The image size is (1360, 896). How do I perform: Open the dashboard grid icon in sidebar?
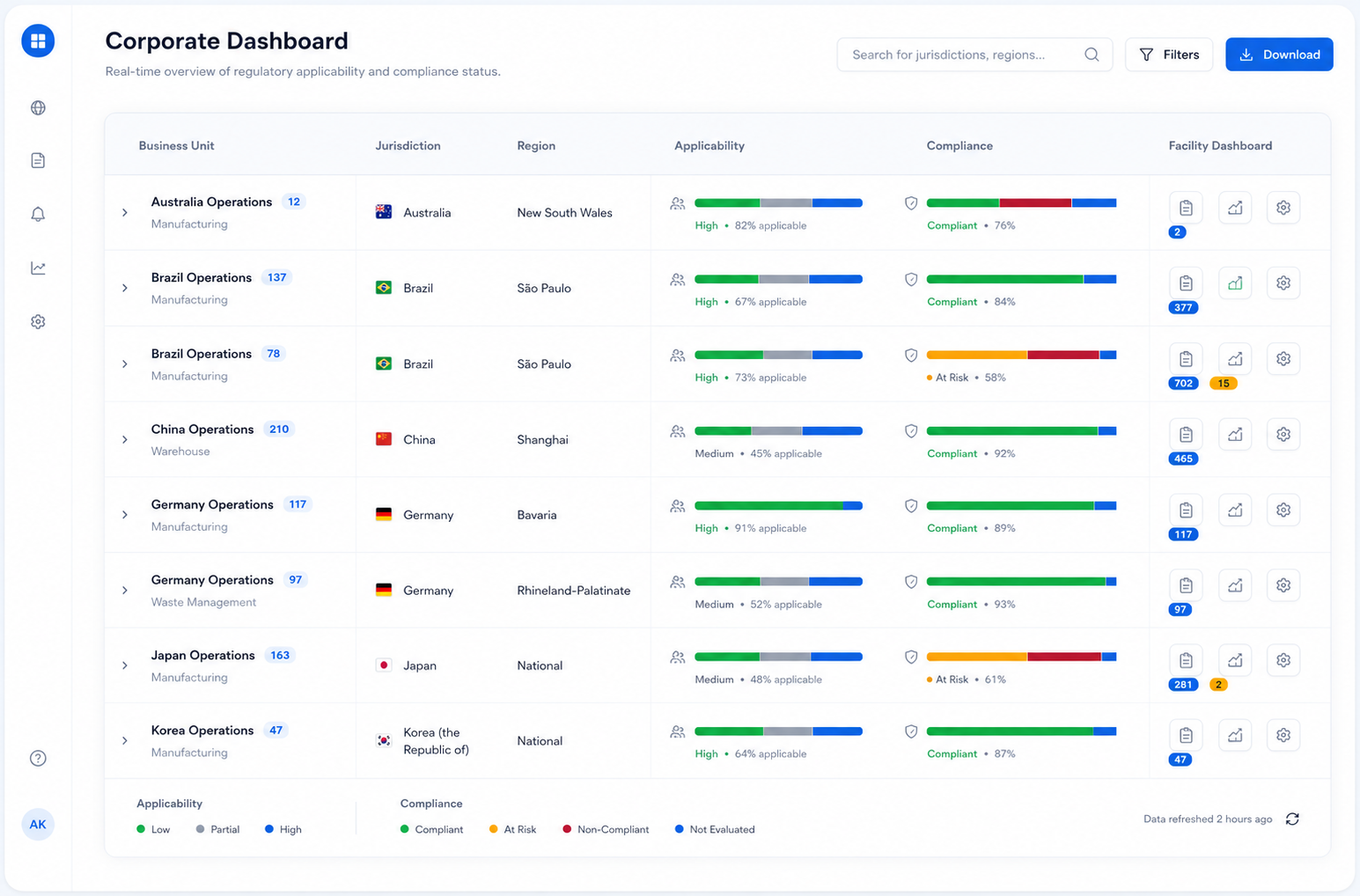pyautogui.click(x=38, y=40)
